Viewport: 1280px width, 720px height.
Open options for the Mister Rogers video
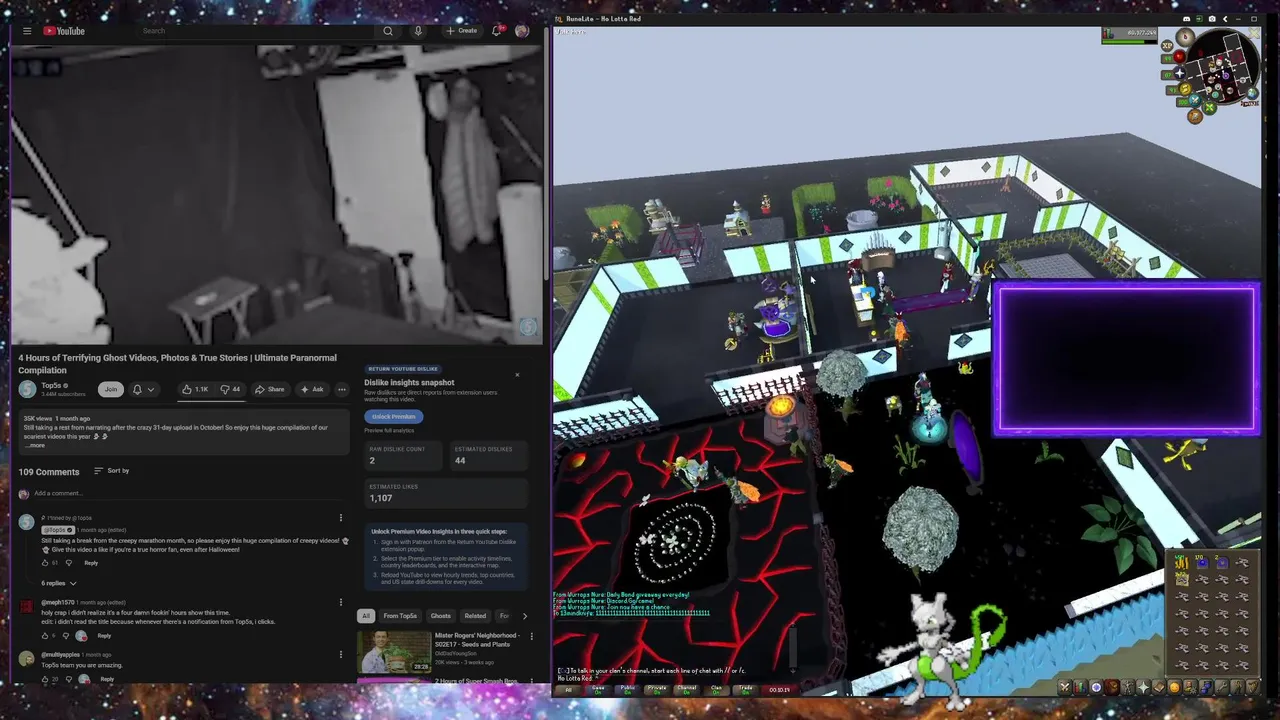[x=531, y=636]
